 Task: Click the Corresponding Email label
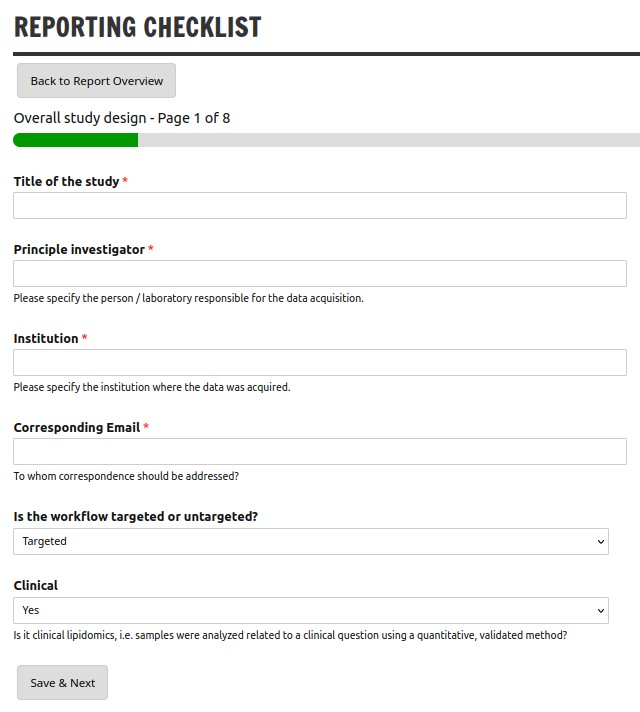(77, 427)
